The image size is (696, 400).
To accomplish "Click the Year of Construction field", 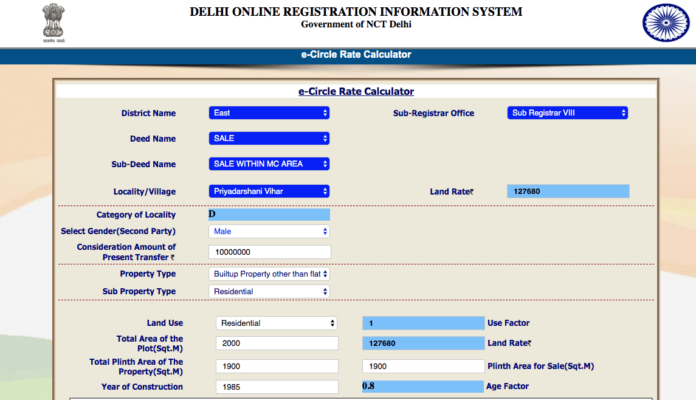I will point(277,387).
